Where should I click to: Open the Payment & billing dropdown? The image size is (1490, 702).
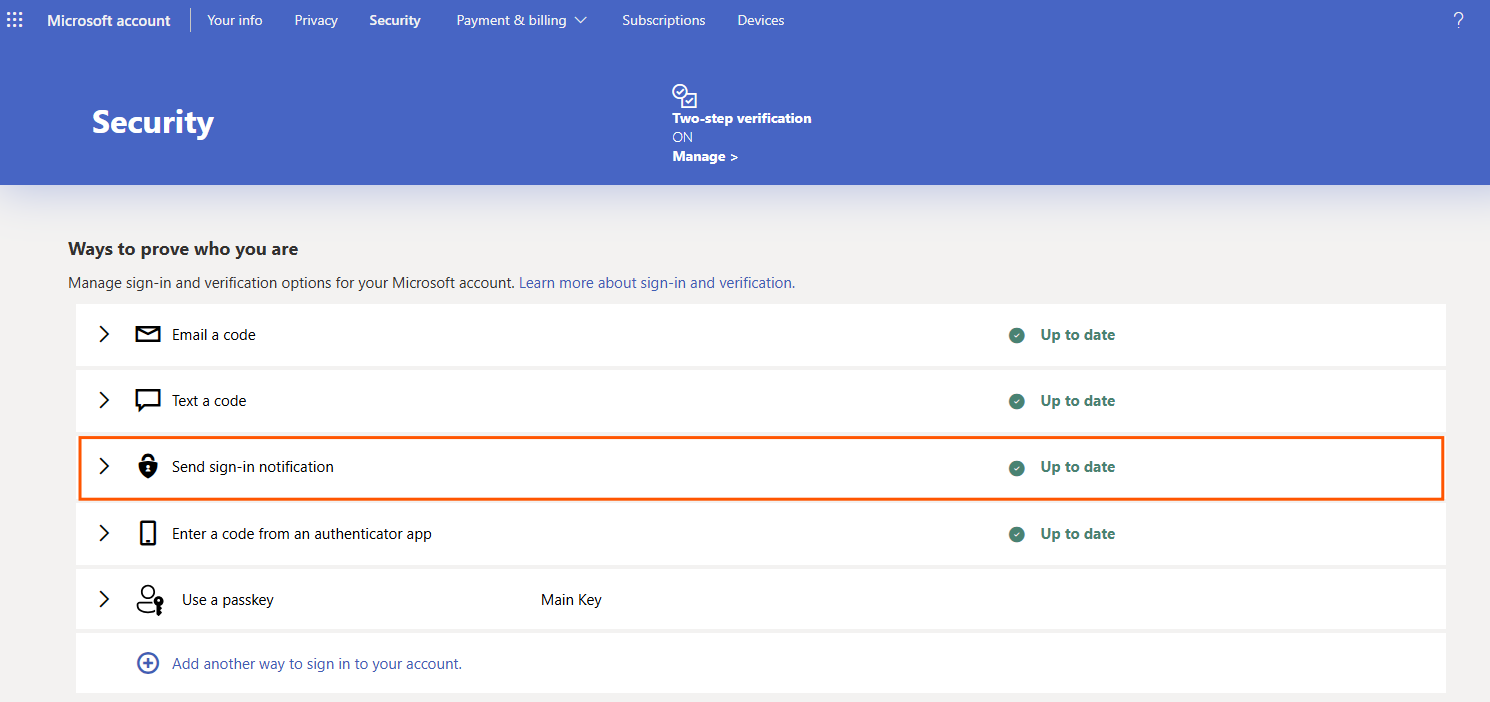coord(522,20)
